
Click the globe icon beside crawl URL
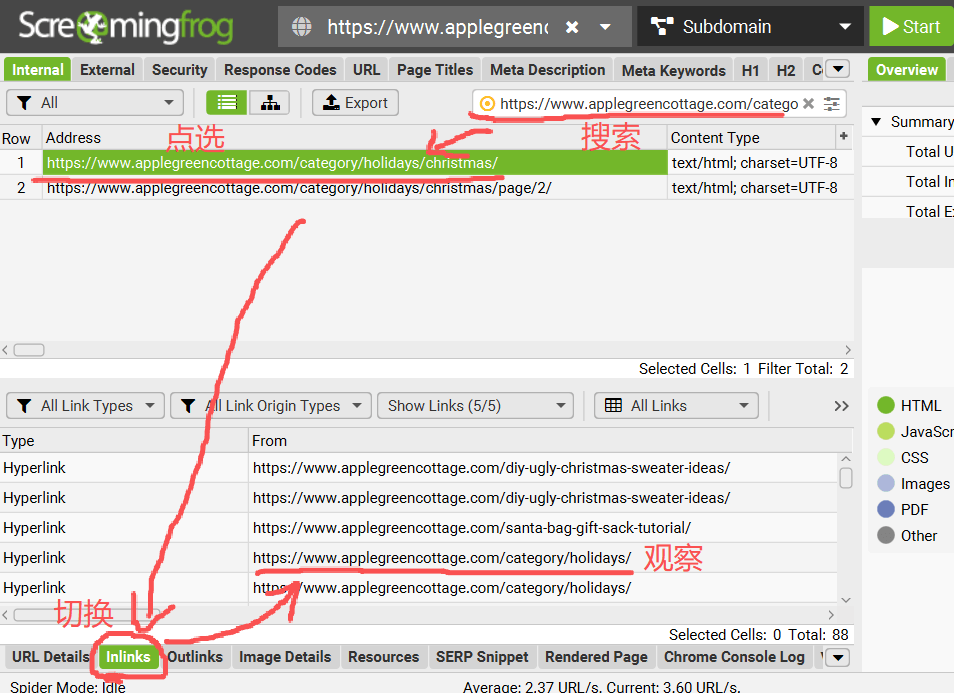301,27
